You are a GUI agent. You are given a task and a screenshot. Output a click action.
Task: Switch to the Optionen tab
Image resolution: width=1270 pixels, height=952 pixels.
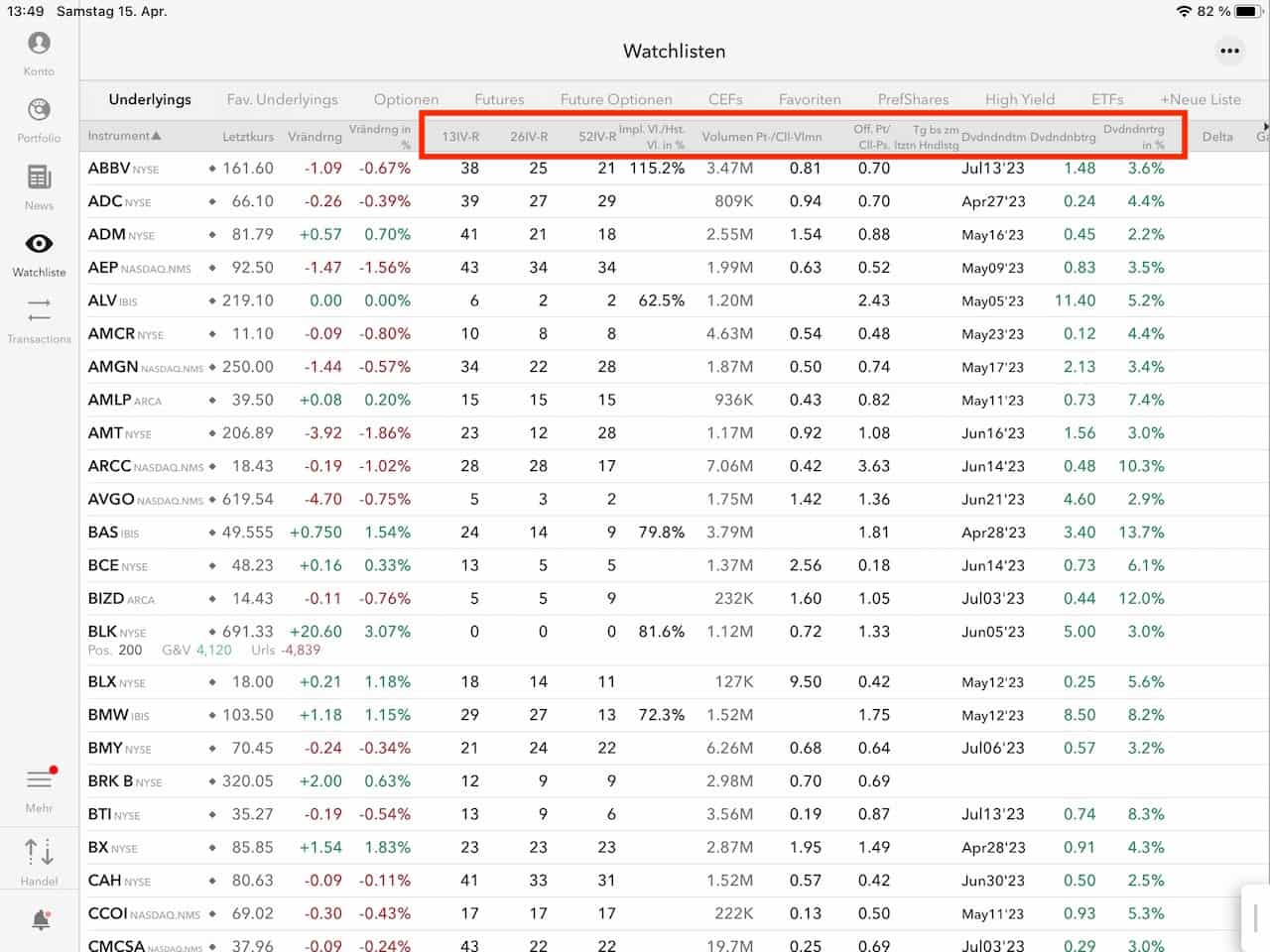pyautogui.click(x=406, y=99)
